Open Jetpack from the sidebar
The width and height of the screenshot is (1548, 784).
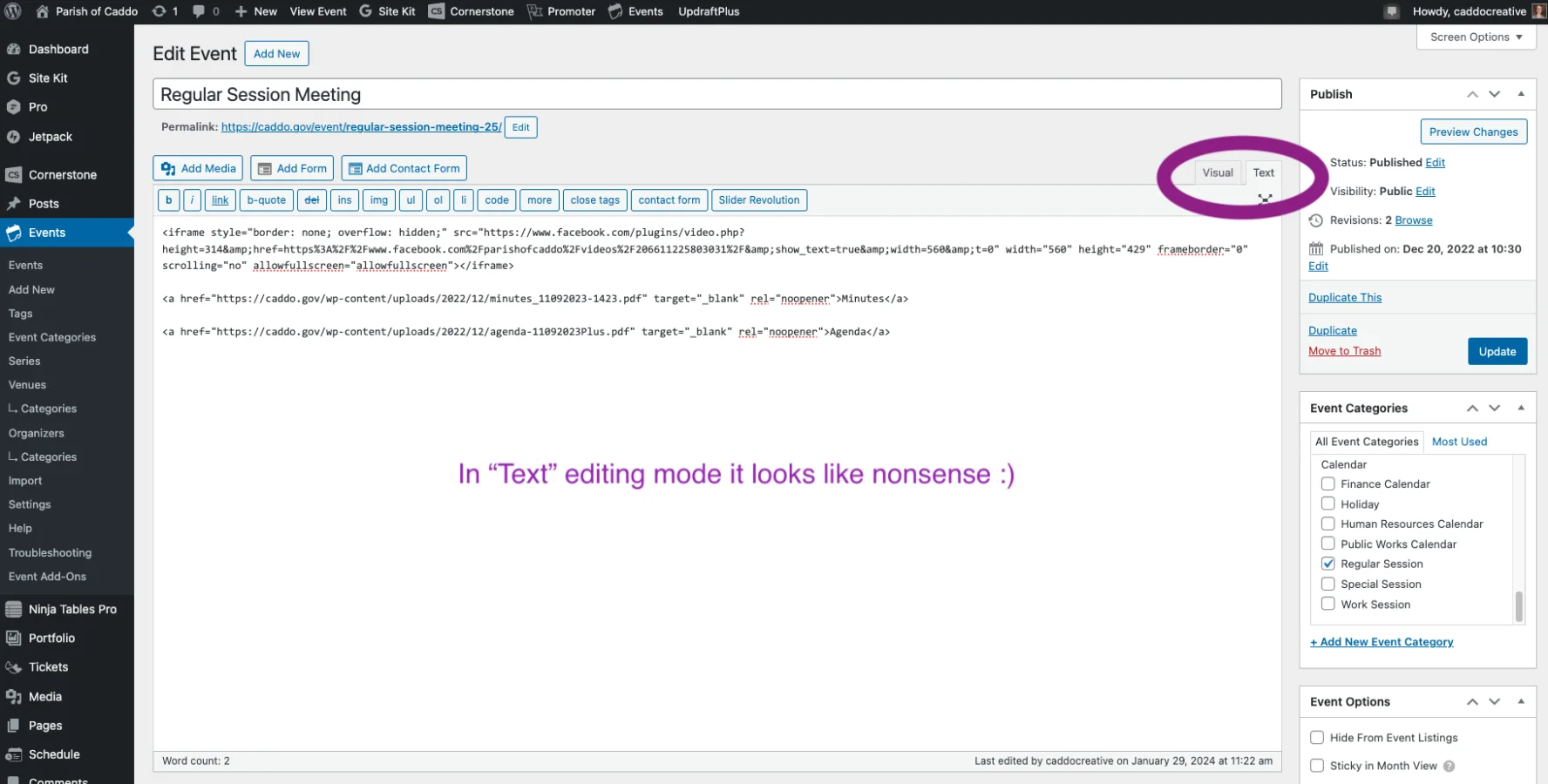click(50, 137)
